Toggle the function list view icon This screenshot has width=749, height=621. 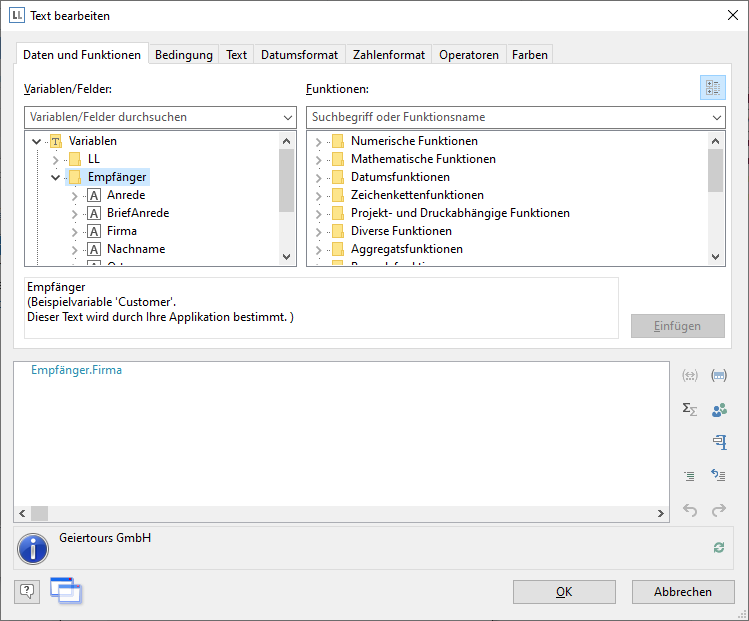712,88
